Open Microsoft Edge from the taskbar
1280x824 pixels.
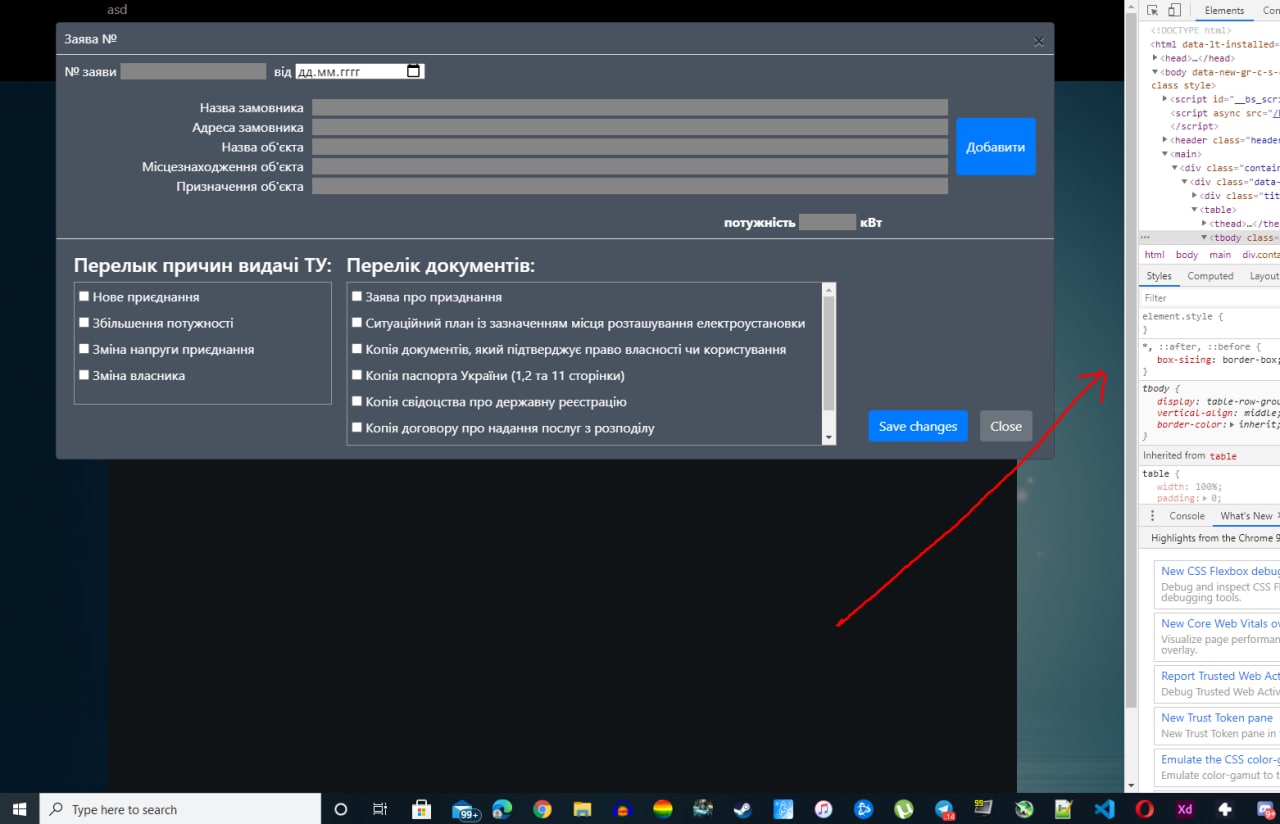click(502, 809)
